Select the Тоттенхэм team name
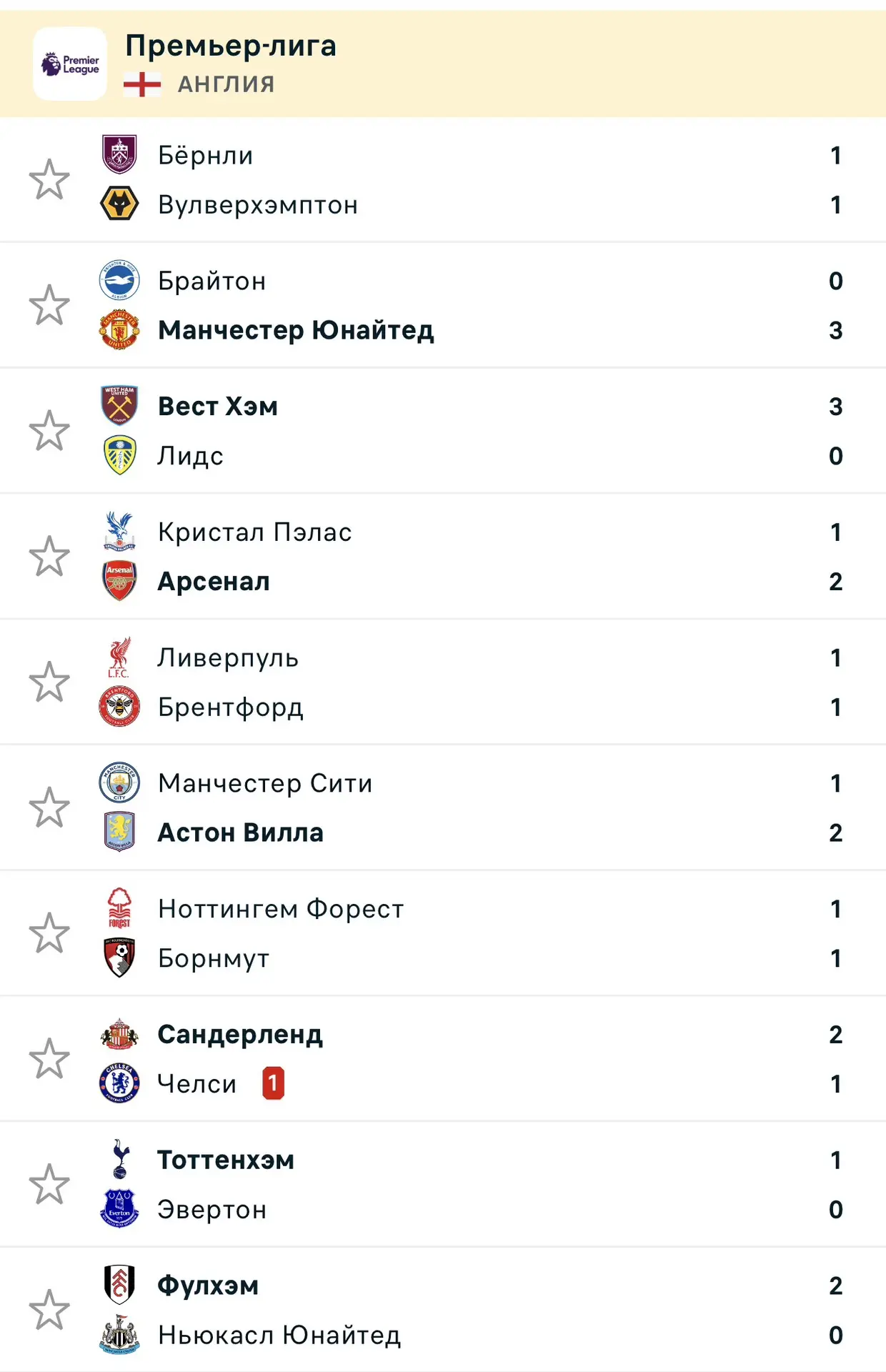 coord(226,1160)
